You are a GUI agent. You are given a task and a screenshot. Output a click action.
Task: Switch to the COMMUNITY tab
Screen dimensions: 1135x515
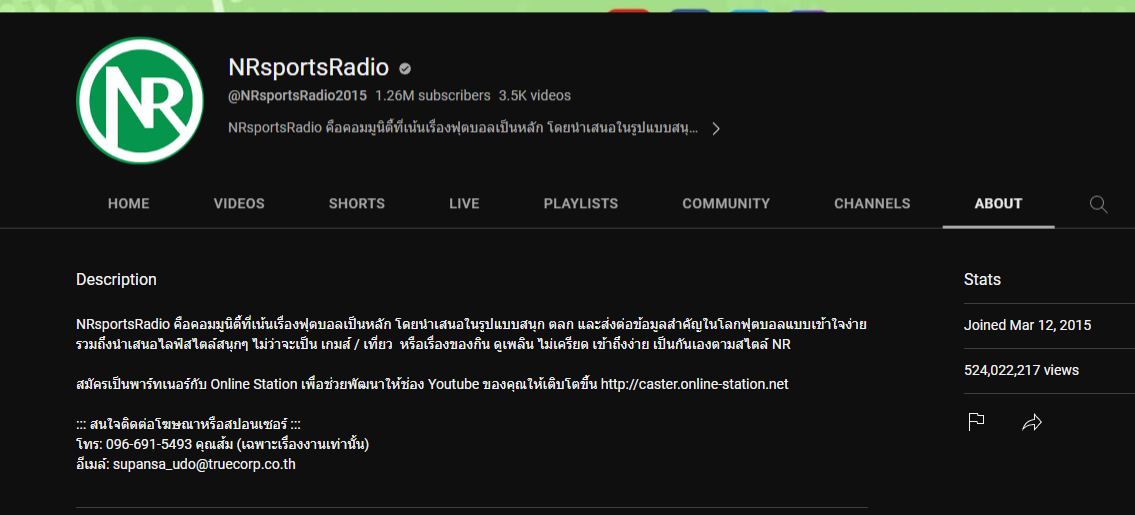pyautogui.click(x=726, y=203)
